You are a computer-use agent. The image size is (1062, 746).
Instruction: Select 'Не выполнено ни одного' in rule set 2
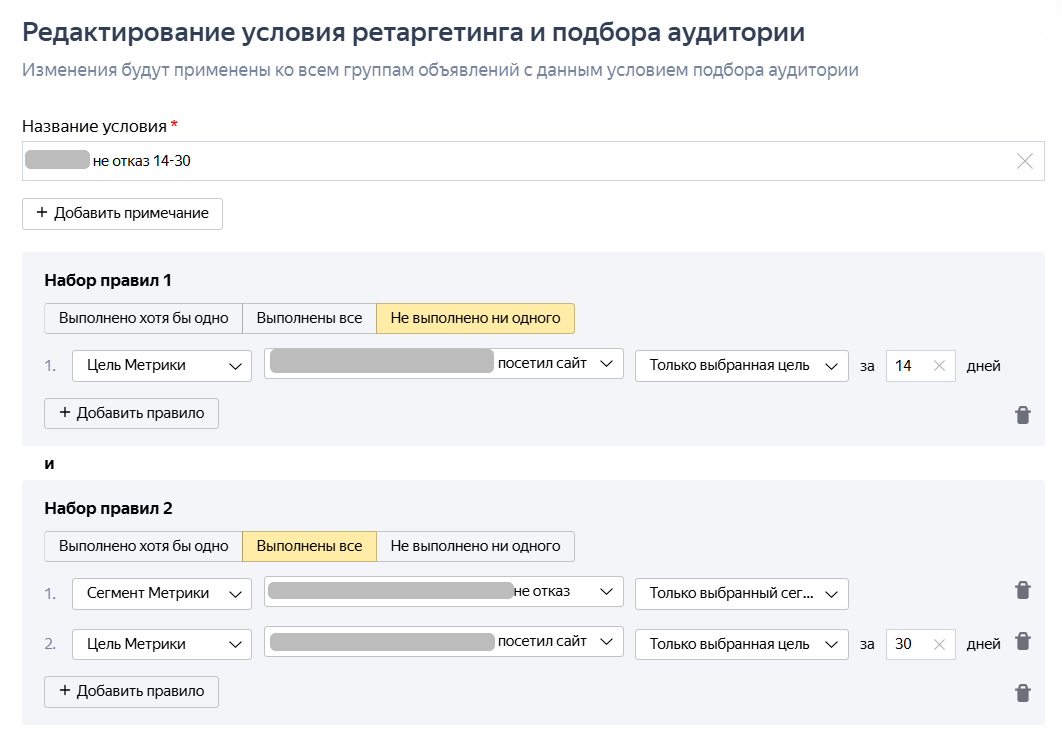(475, 546)
